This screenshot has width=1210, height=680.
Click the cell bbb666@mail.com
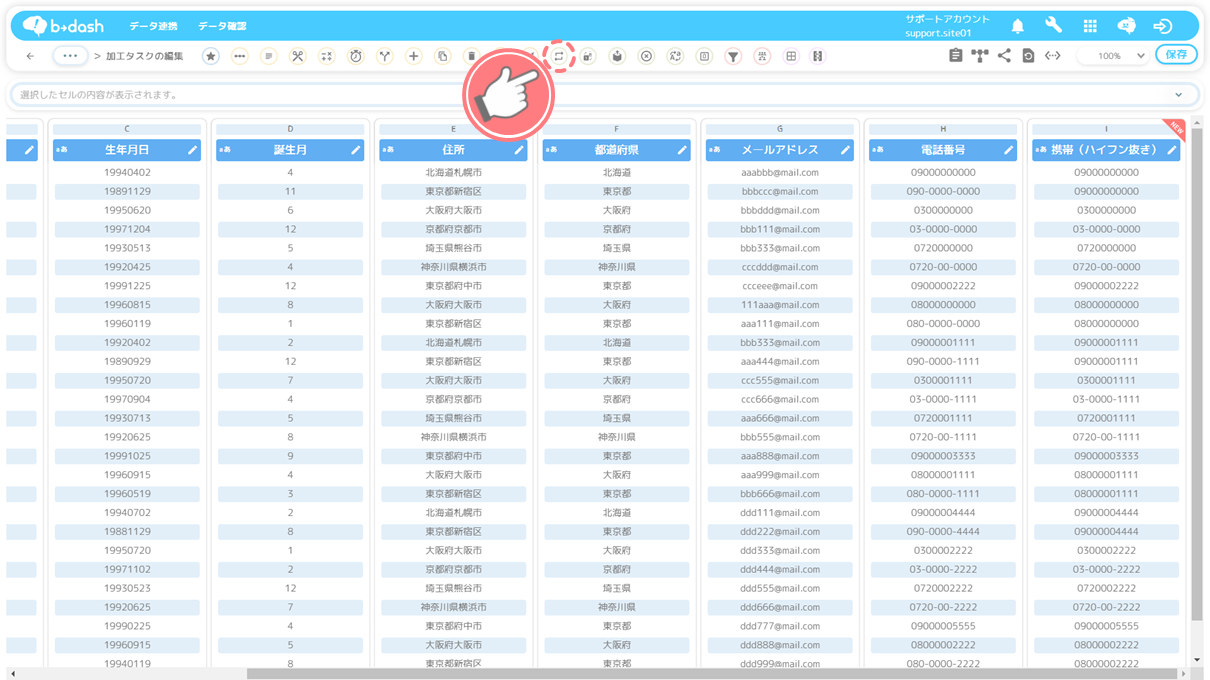click(x=780, y=494)
